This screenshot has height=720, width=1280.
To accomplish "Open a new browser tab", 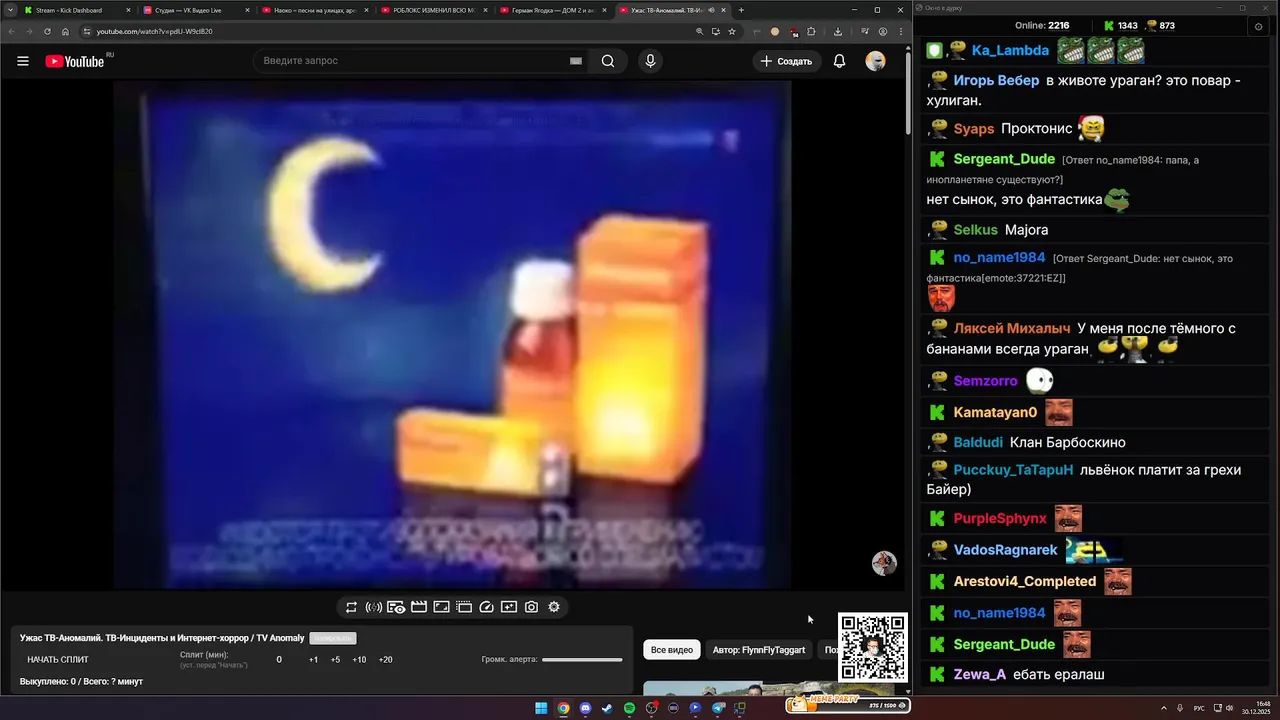I will point(741,10).
